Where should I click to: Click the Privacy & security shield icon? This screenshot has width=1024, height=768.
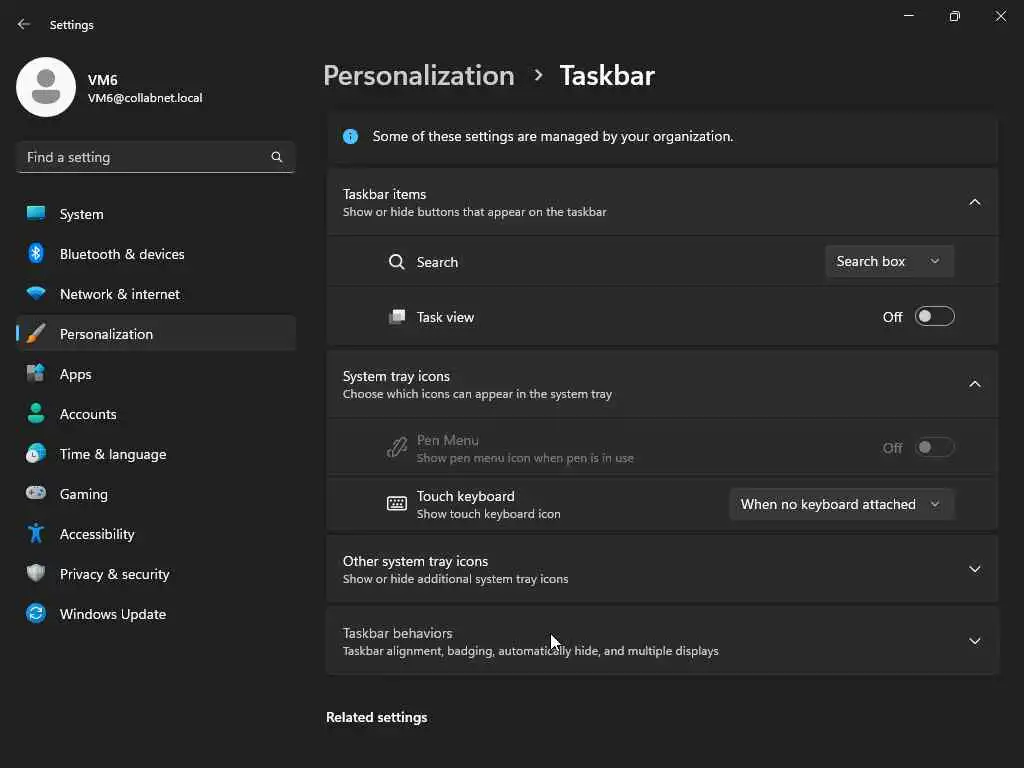point(36,574)
